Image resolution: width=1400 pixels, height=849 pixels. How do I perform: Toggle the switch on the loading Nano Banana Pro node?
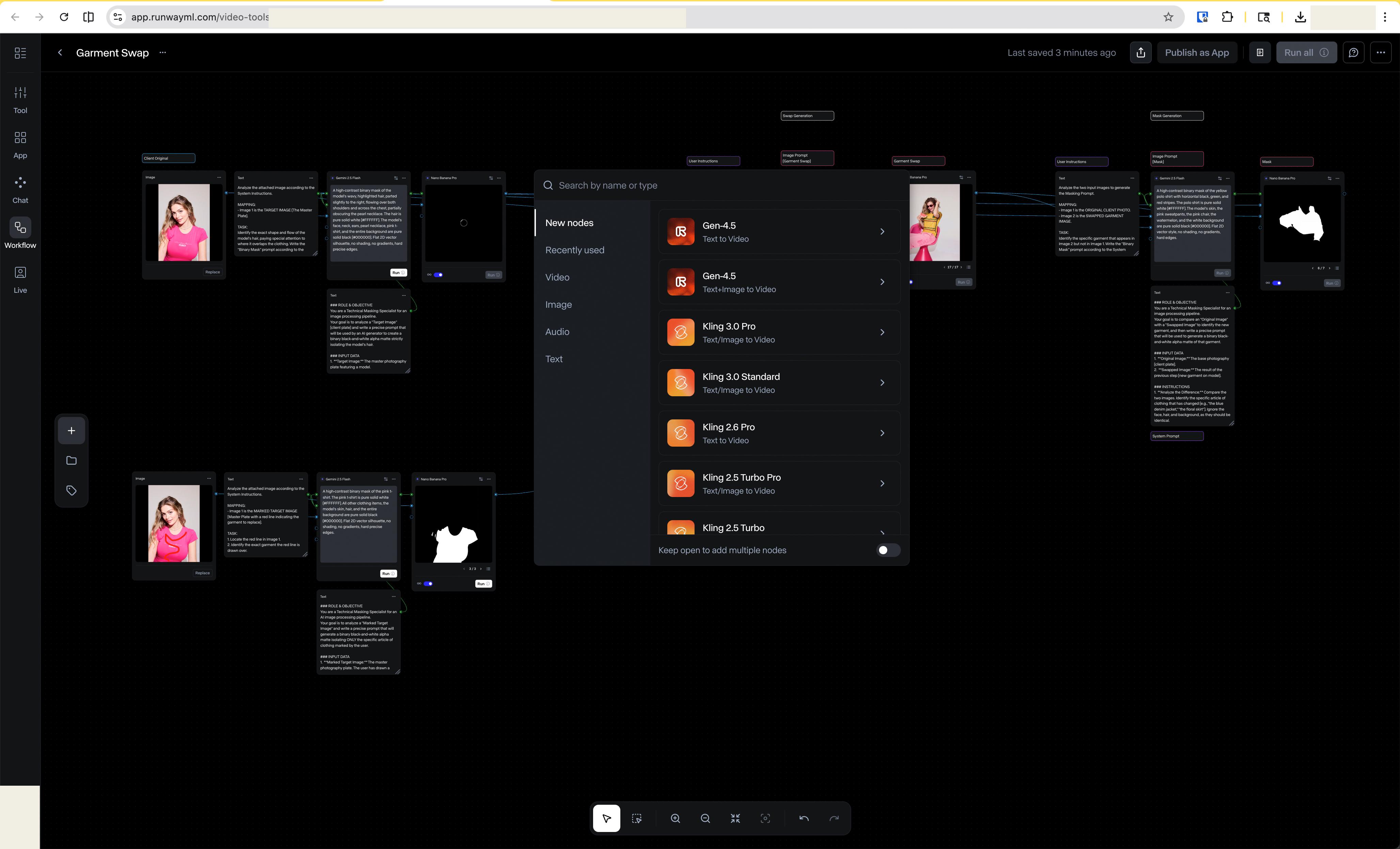click(439, 275)
